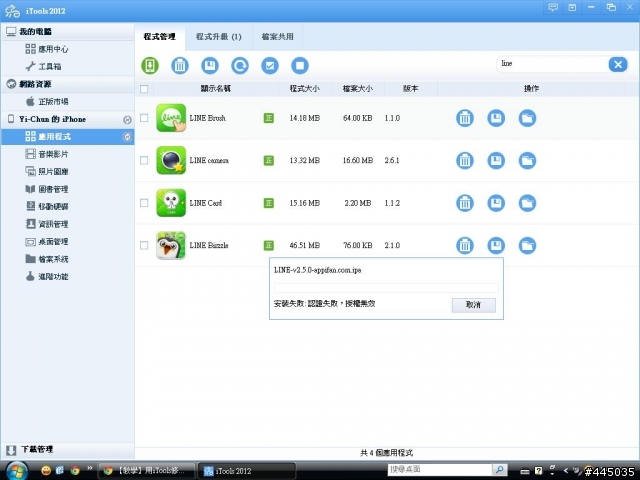
Task: Browse LINE camera files folder icon
Action: [527, 160]
